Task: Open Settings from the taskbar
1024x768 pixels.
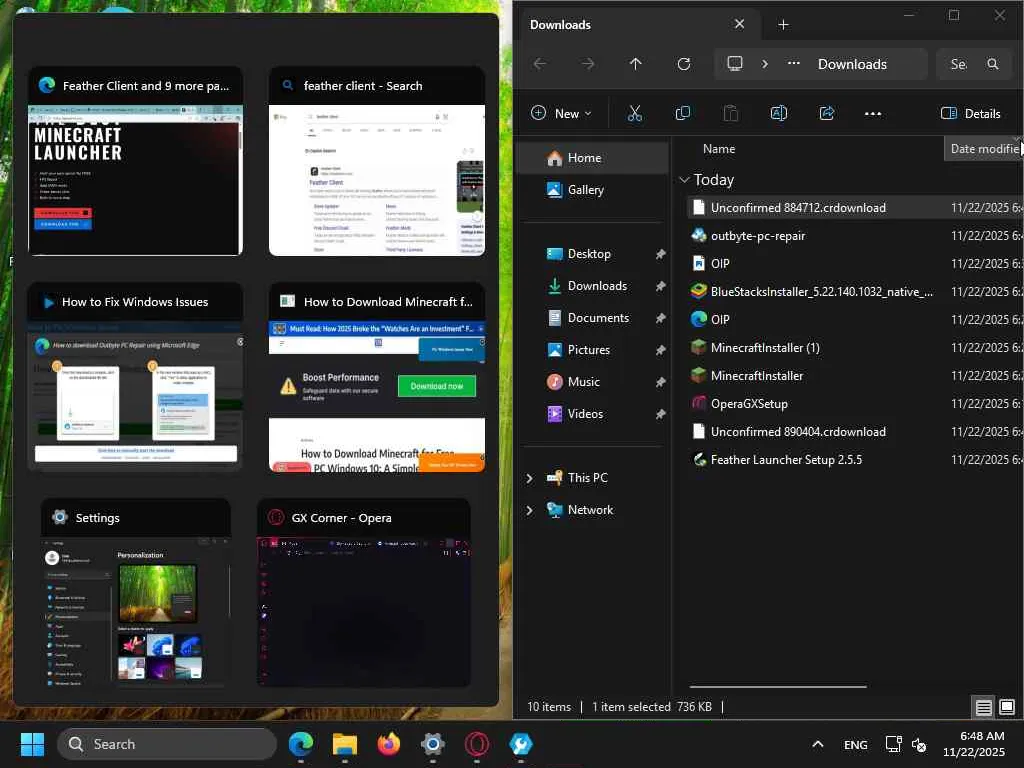Action: tap(432, 744)
